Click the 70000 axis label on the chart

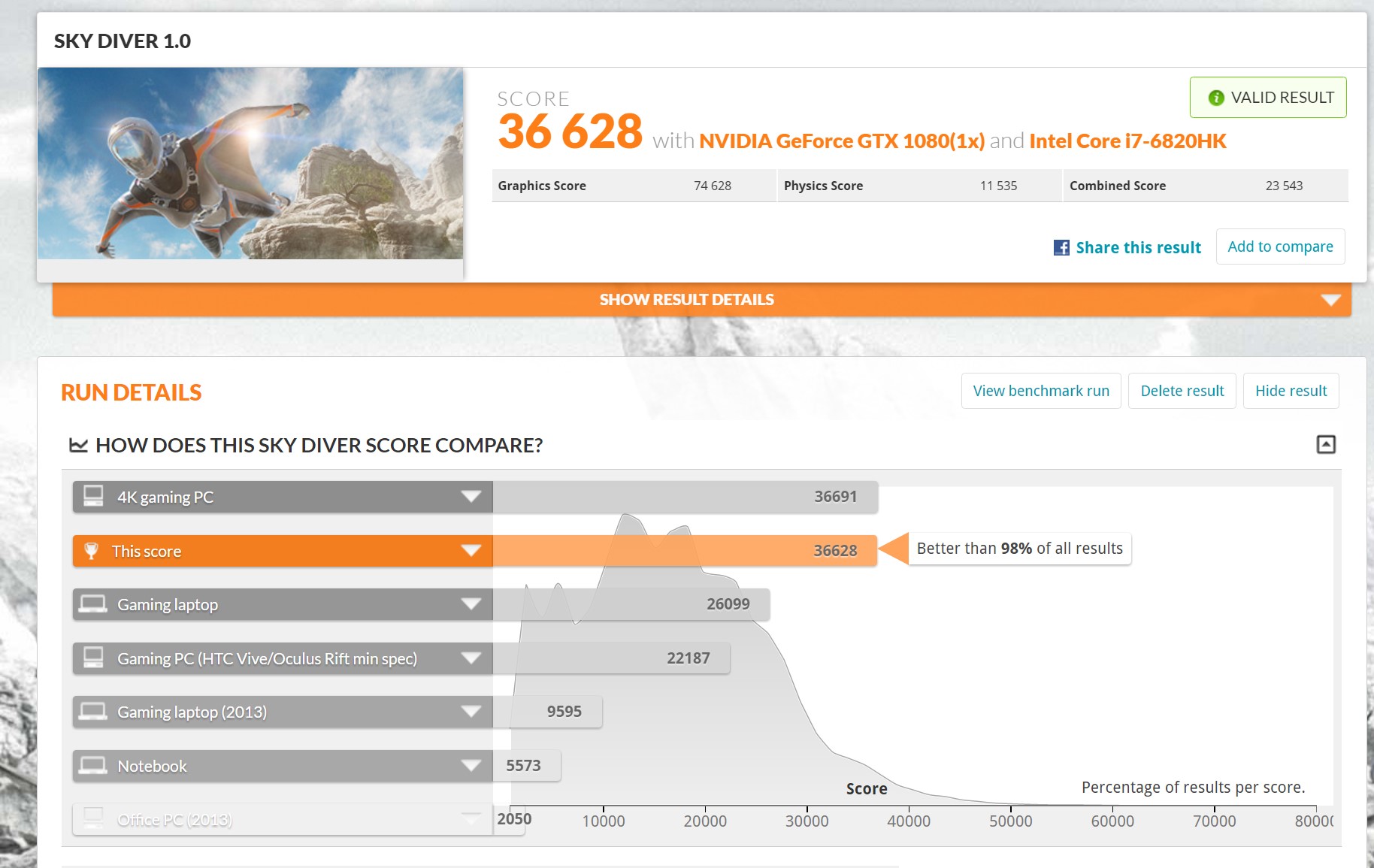1215,821
